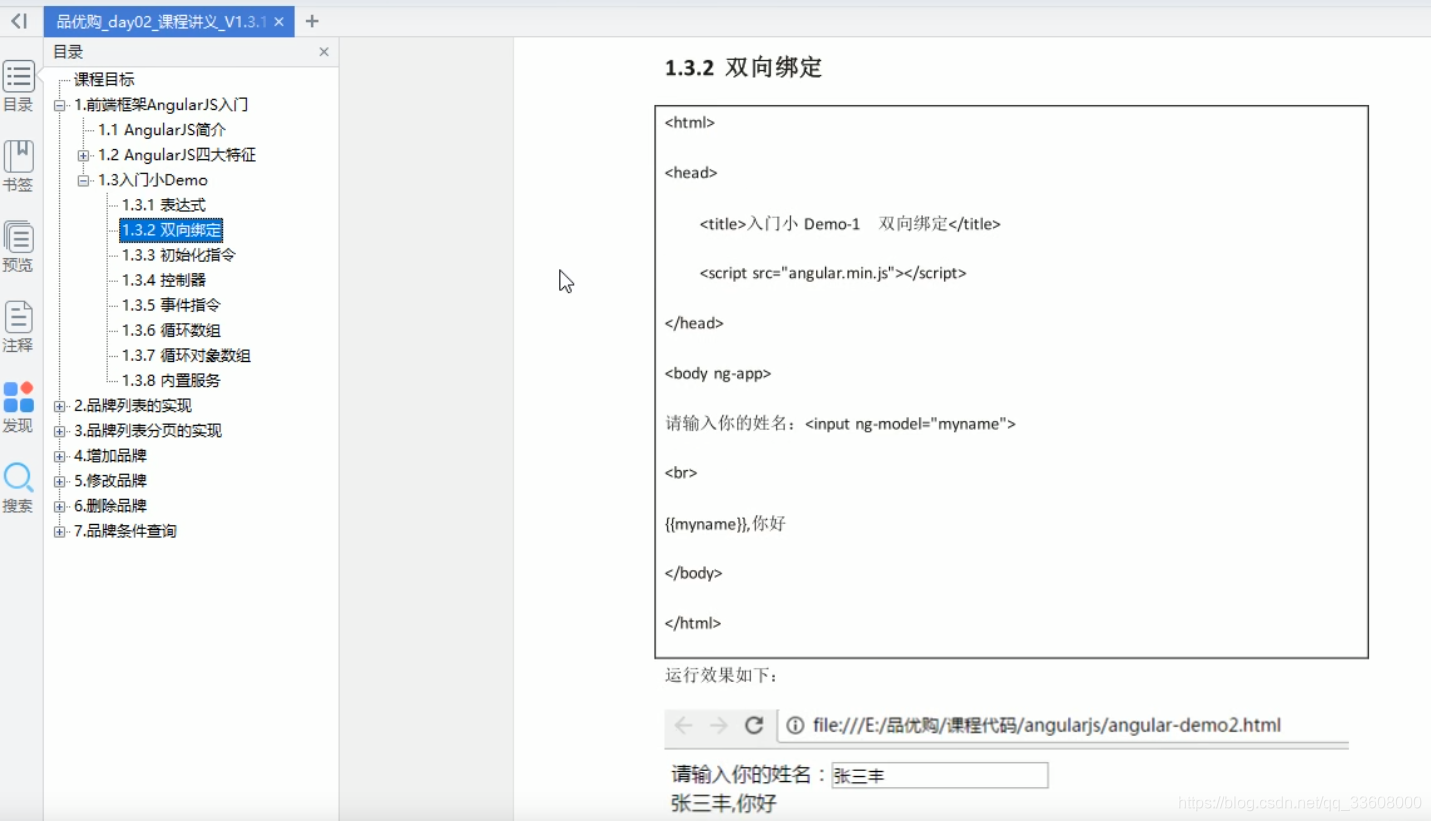The width and height of the screenshot is (1431, 821).
Task: Click the 运行效果如下 text
Action: pos(721,675)
